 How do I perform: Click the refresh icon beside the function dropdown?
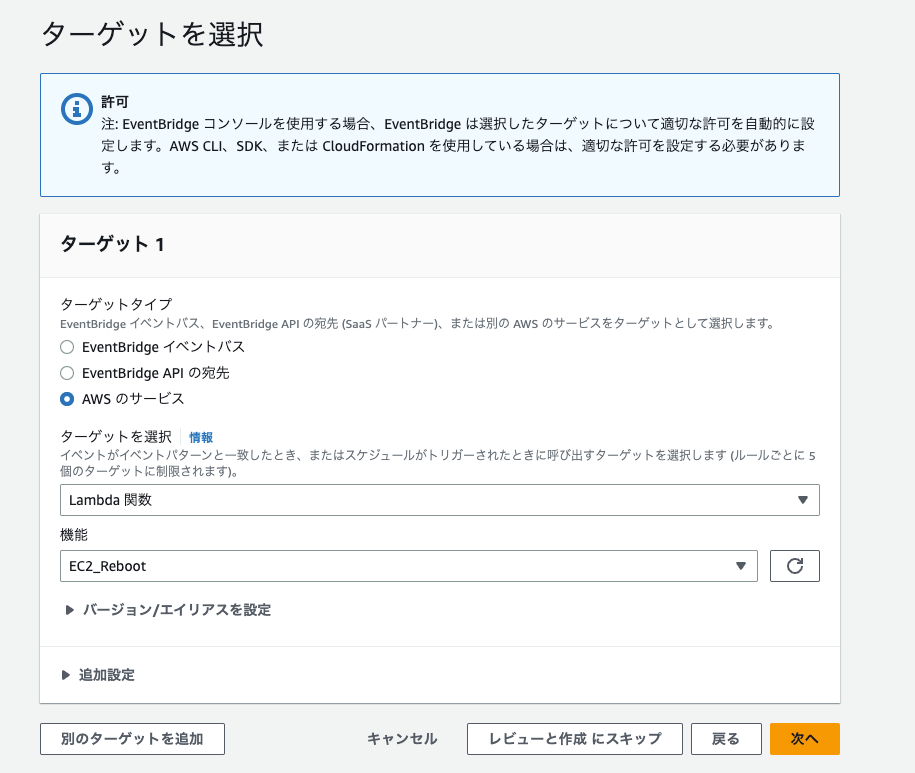coord(794,565)
